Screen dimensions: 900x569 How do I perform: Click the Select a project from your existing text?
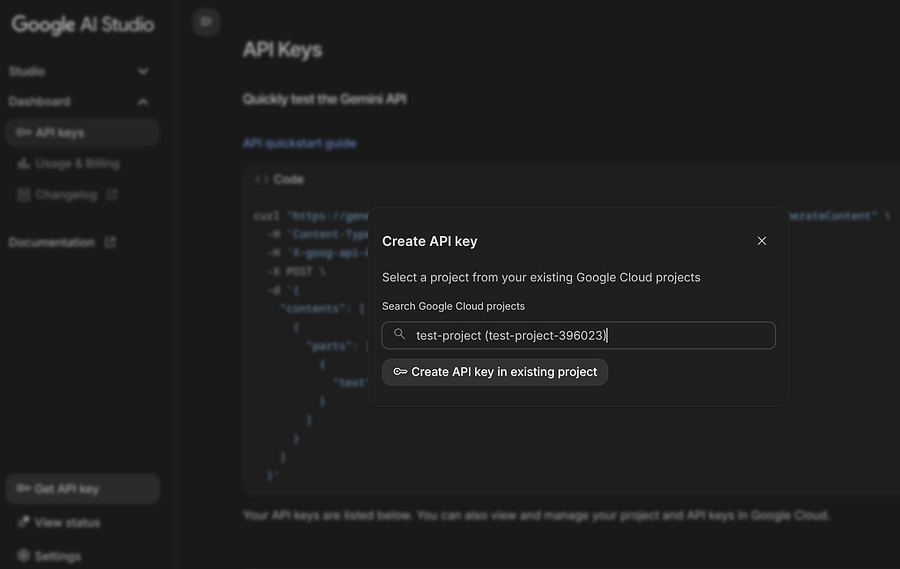541,277
